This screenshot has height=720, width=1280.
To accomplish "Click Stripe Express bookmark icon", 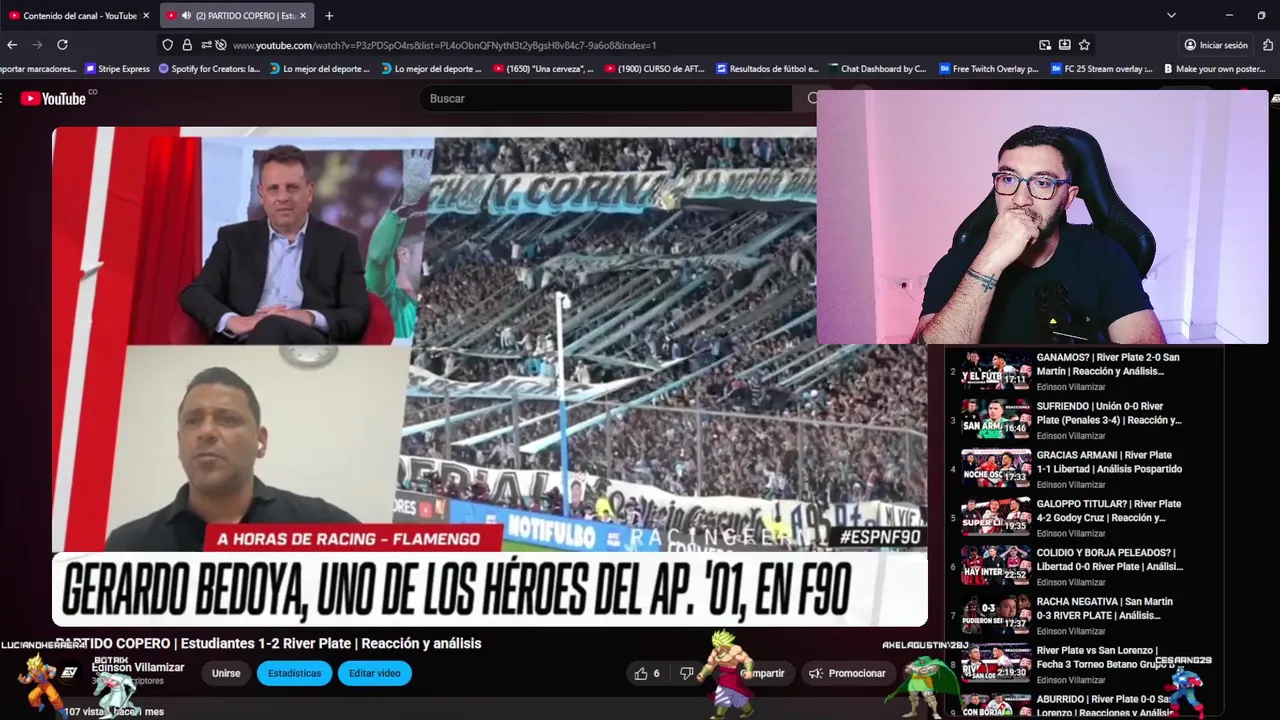I will point(91,69).
